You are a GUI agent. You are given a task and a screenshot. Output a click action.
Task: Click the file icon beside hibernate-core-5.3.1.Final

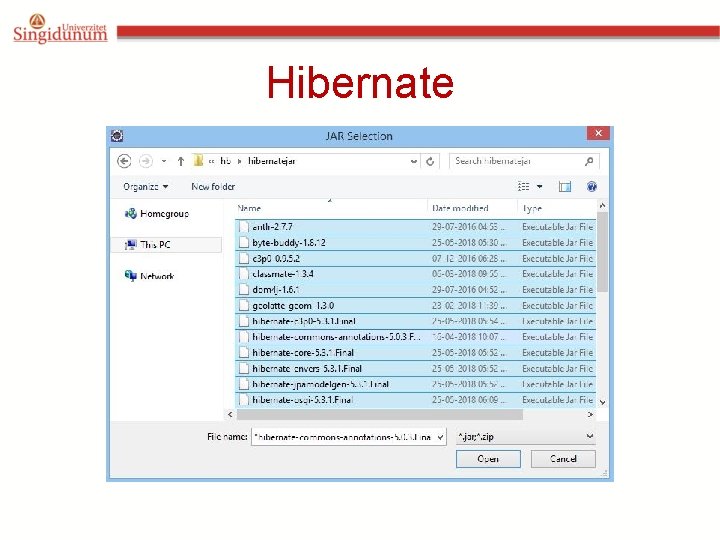click(244, 353)
